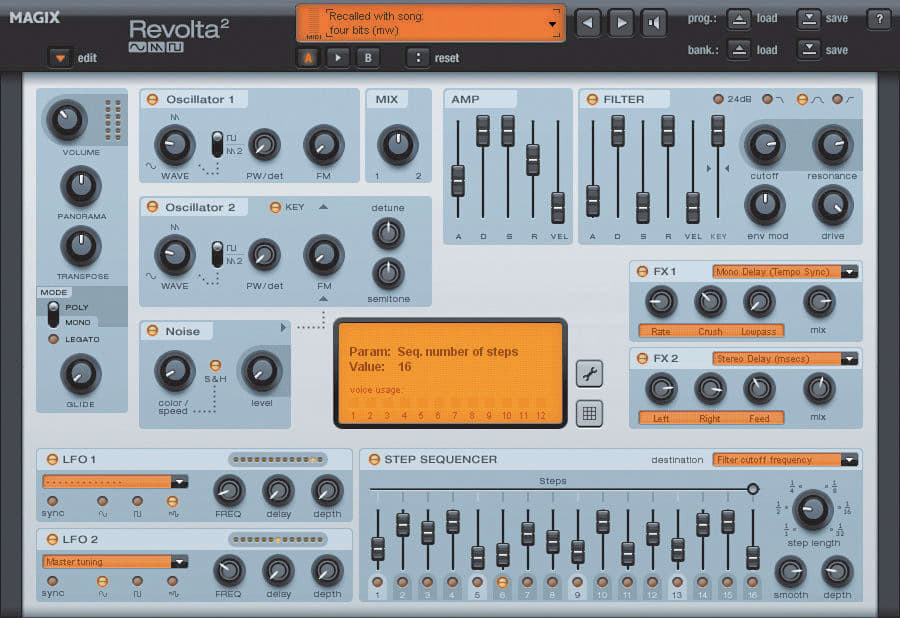Click the previous preset arrow
The image size is (900, 618).
pyautogui.click(x=590, y=22)
